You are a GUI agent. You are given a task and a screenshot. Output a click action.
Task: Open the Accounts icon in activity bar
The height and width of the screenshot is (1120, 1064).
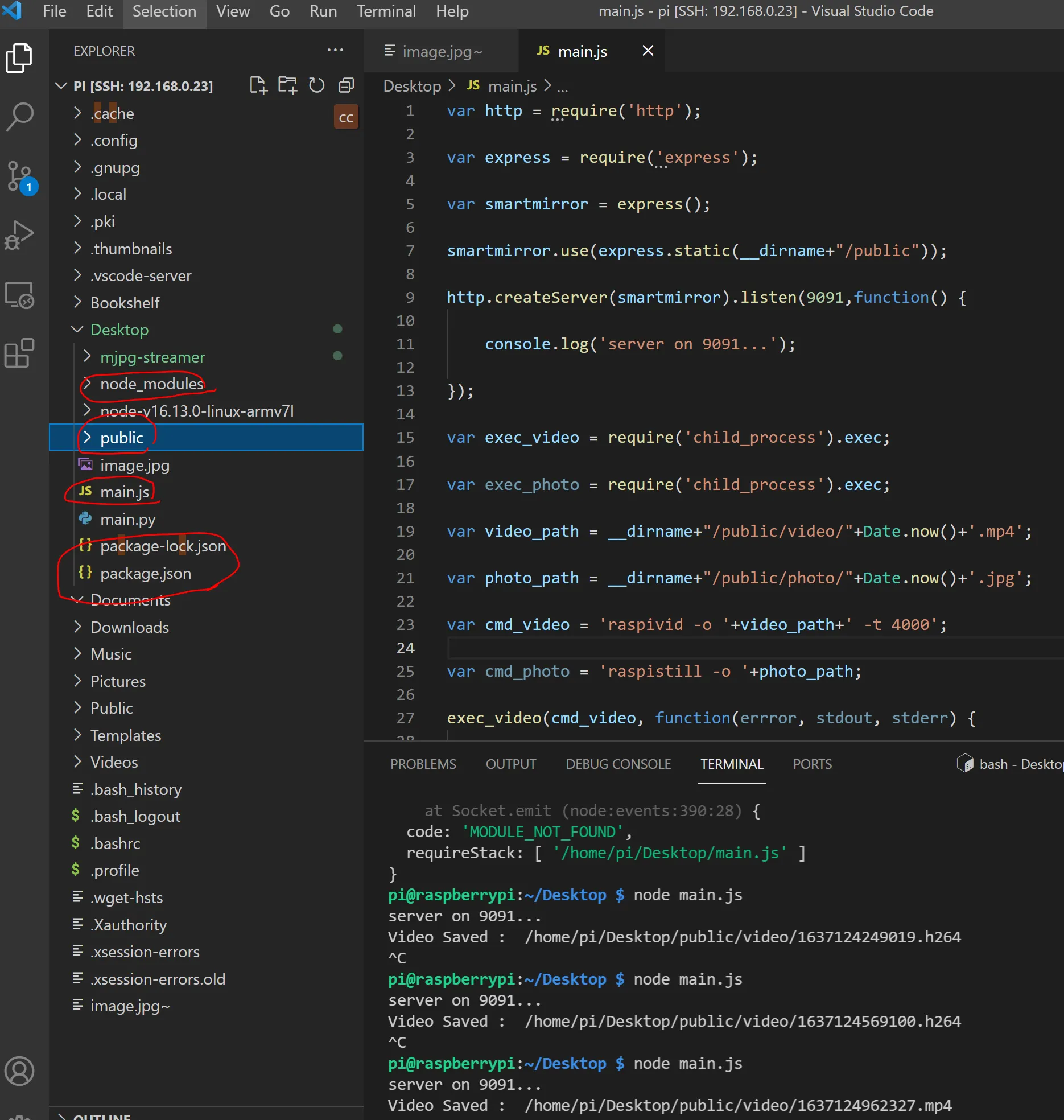pyautogui.click(x=20, y=1070)
